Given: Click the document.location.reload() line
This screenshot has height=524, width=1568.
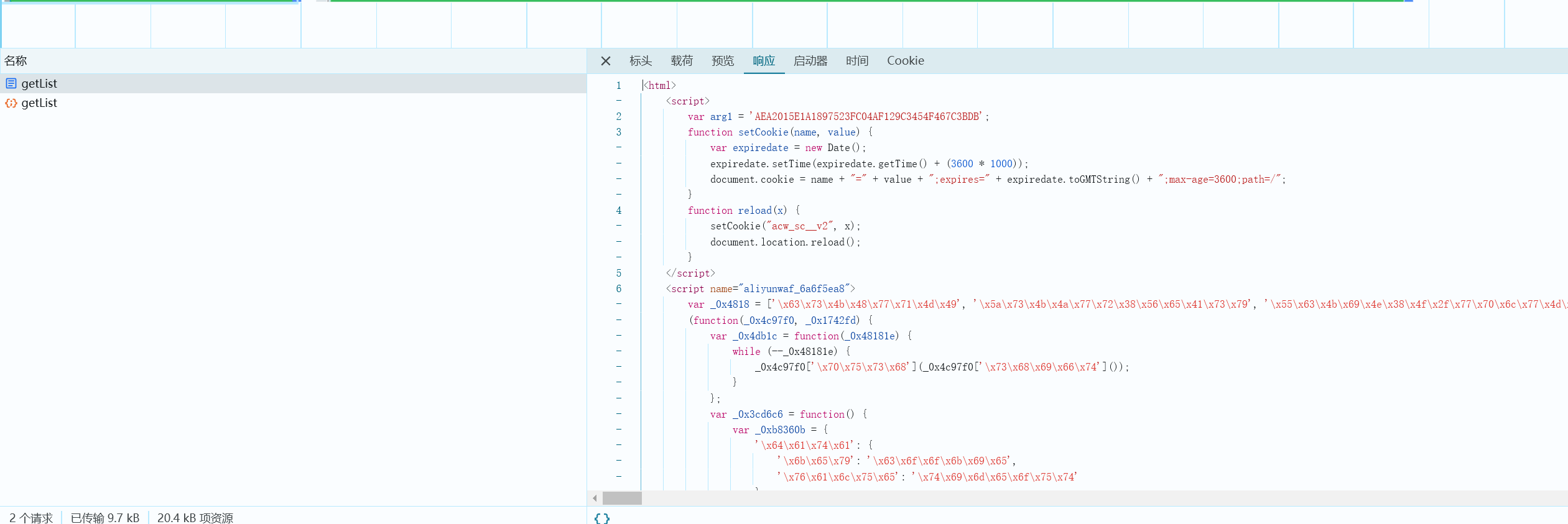Looking at the screenshot, I should click(x=785, y=242).
